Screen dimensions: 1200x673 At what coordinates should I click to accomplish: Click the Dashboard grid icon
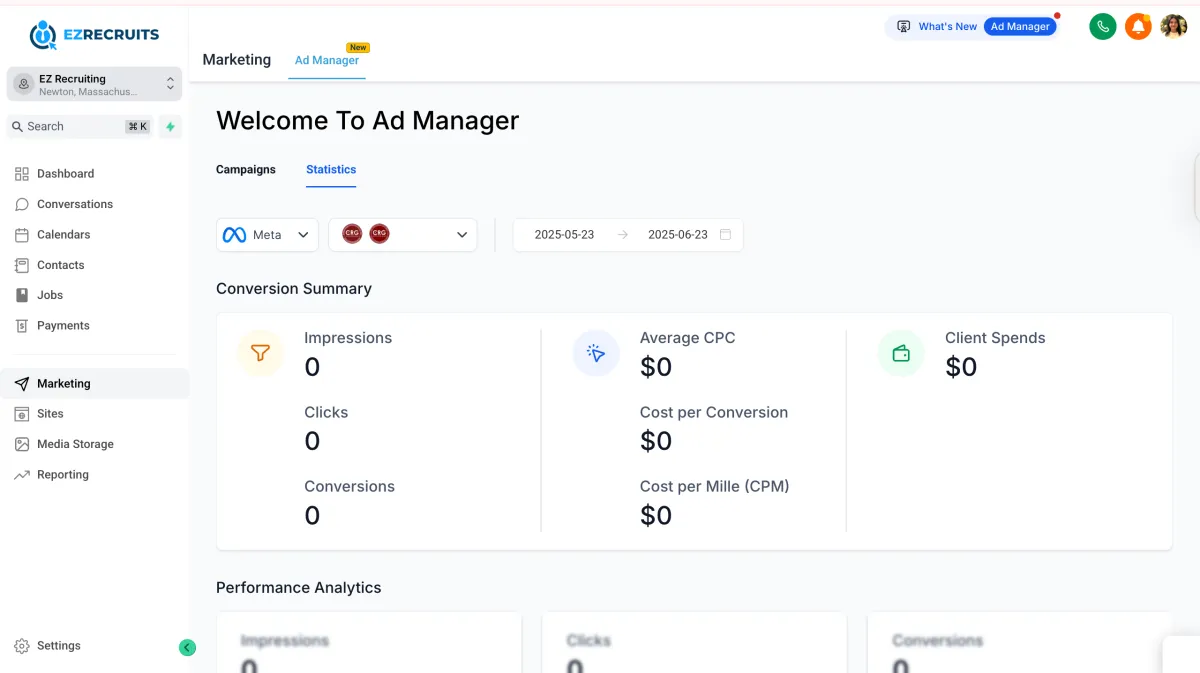tap(22, 174)
